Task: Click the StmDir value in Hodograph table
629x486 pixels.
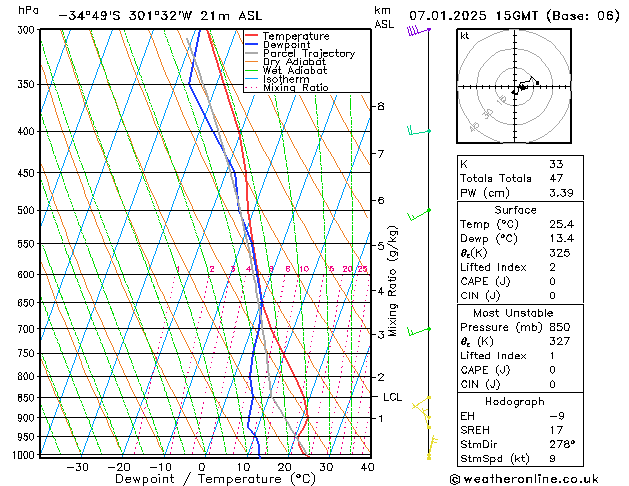Action: tap(562, 444)
